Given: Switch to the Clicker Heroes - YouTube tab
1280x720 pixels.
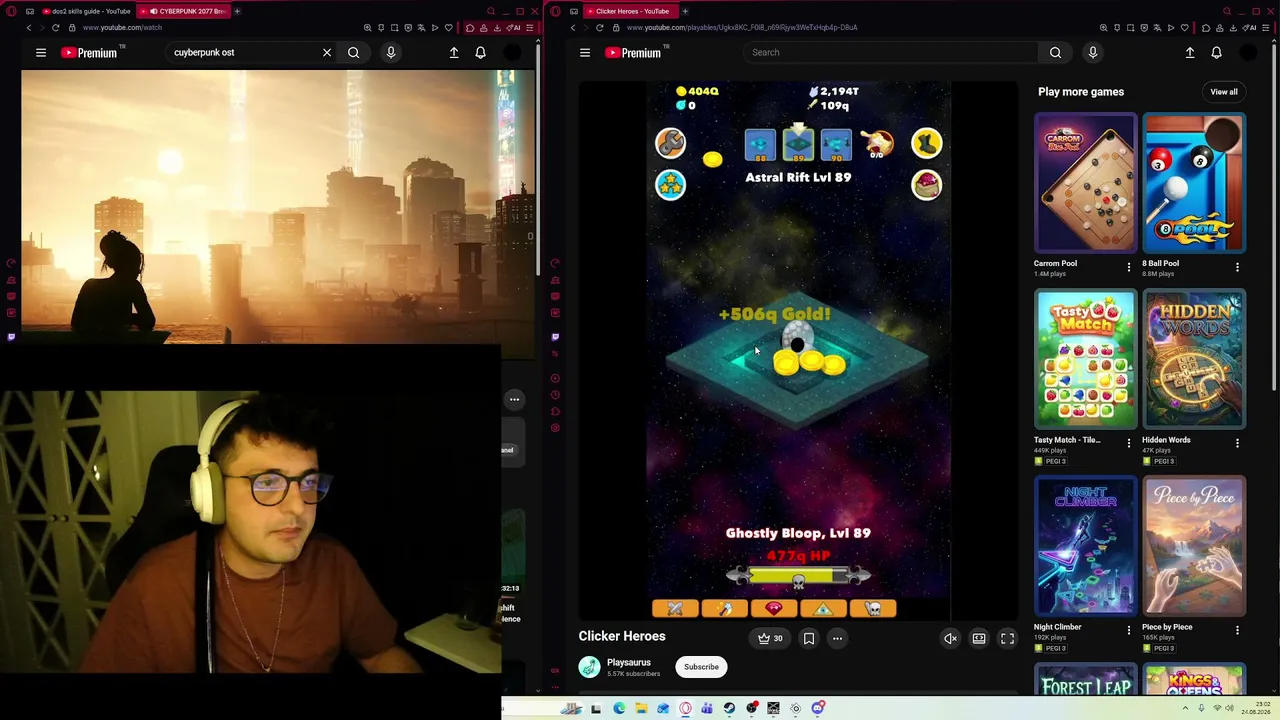Looking at the screenshot, I should 630,11.
